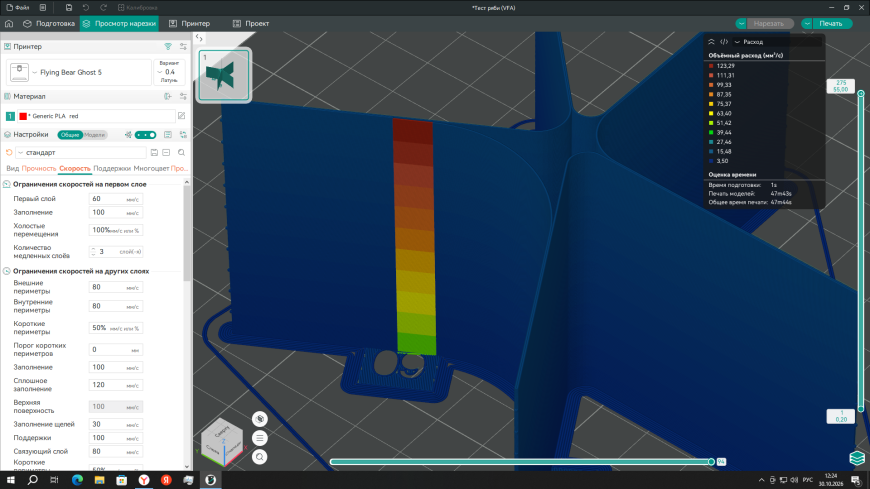870x489 pixels.
Task: Click the Печать button
Action: tap(831, 23)
